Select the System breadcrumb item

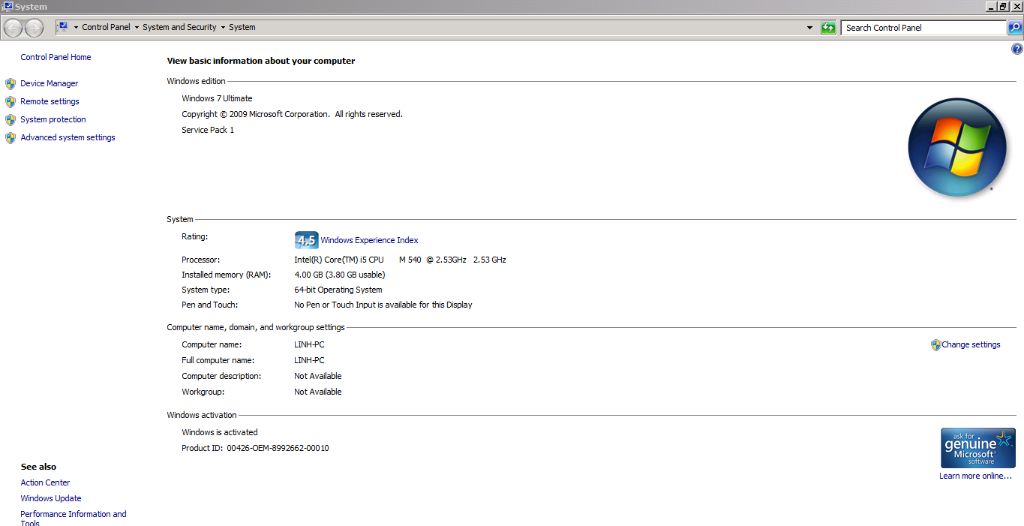pyautogui.click(x=242, y=27)
